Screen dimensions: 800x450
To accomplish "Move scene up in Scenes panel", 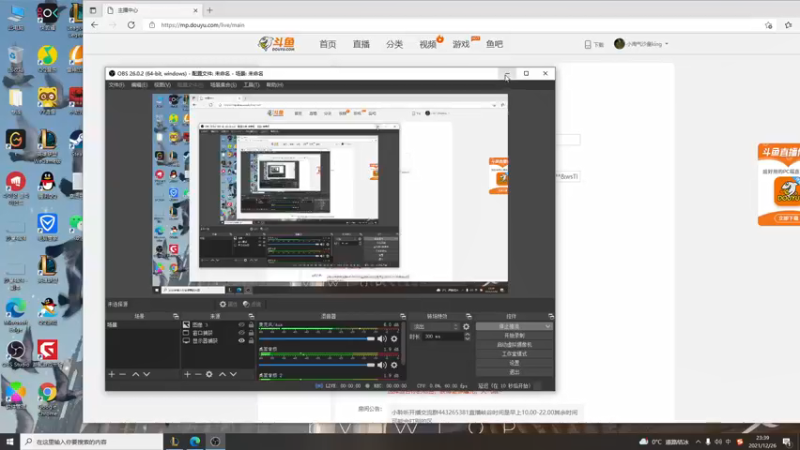I will [136, 374].
